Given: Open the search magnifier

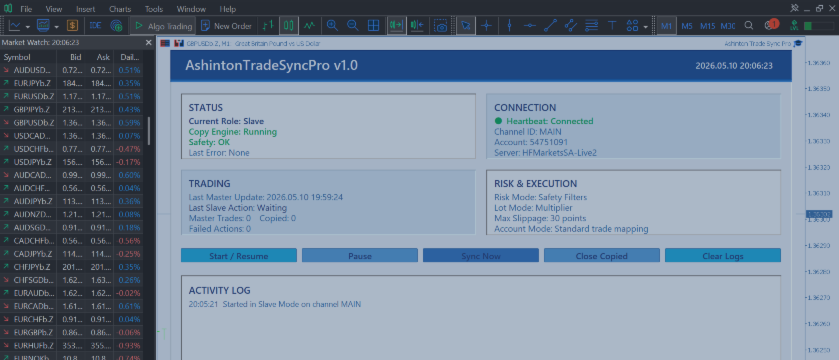Looking at the screenshot, I should pos(749,25).
